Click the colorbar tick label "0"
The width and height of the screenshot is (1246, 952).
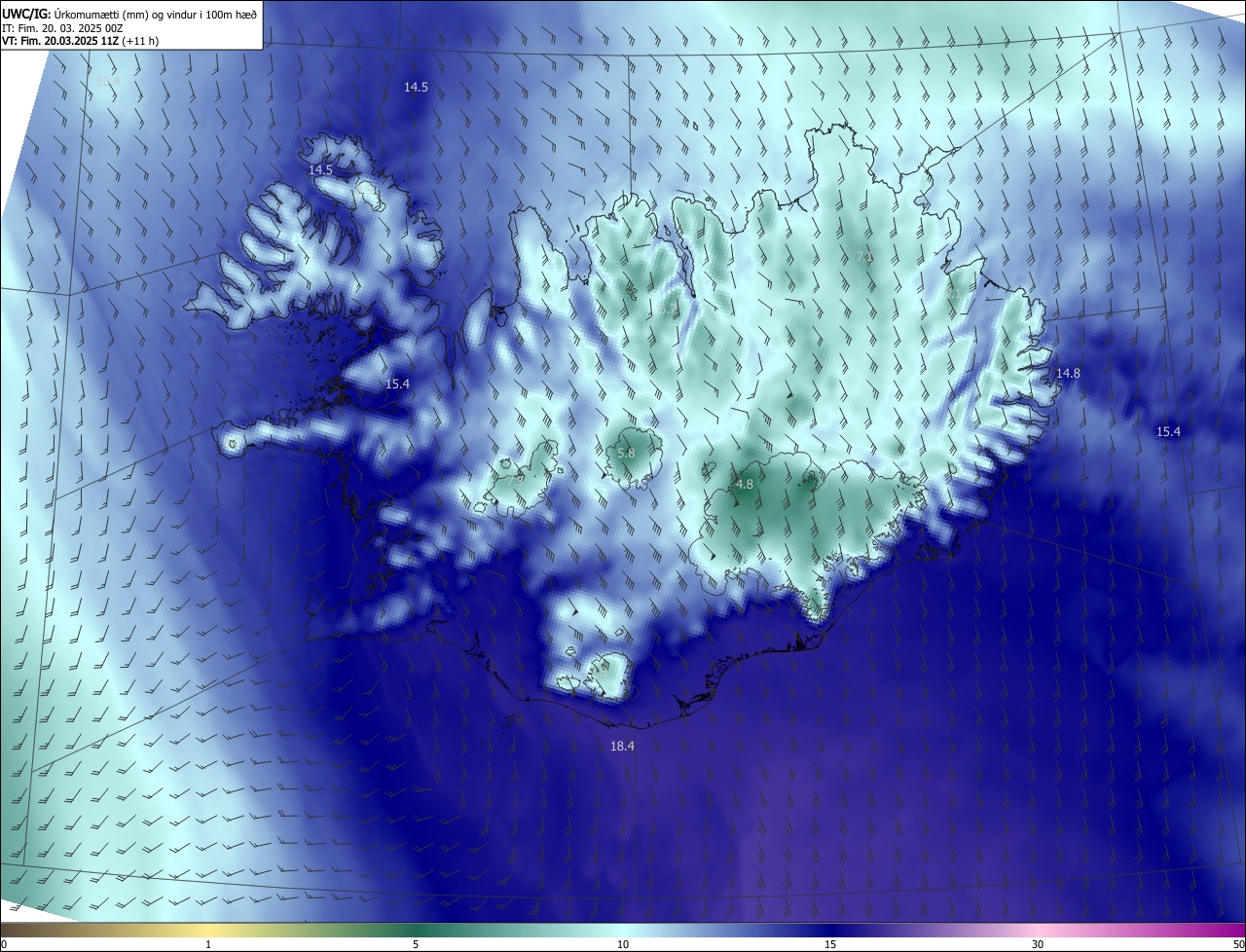point(4,944)
